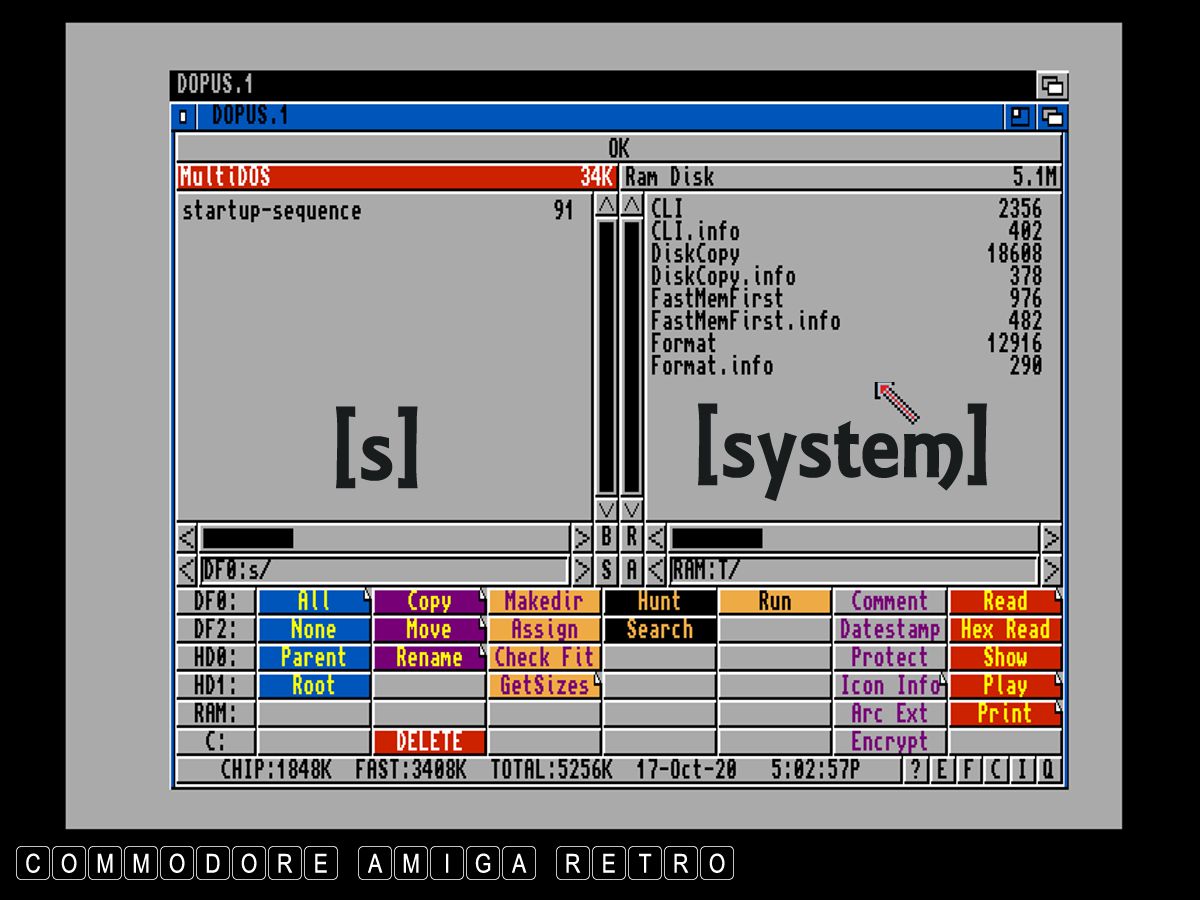Image resolution: width=1200 pixels, height=900 pixels.
Task: Click scroll-down arrow of the right file list
Action: click(632, 509)
